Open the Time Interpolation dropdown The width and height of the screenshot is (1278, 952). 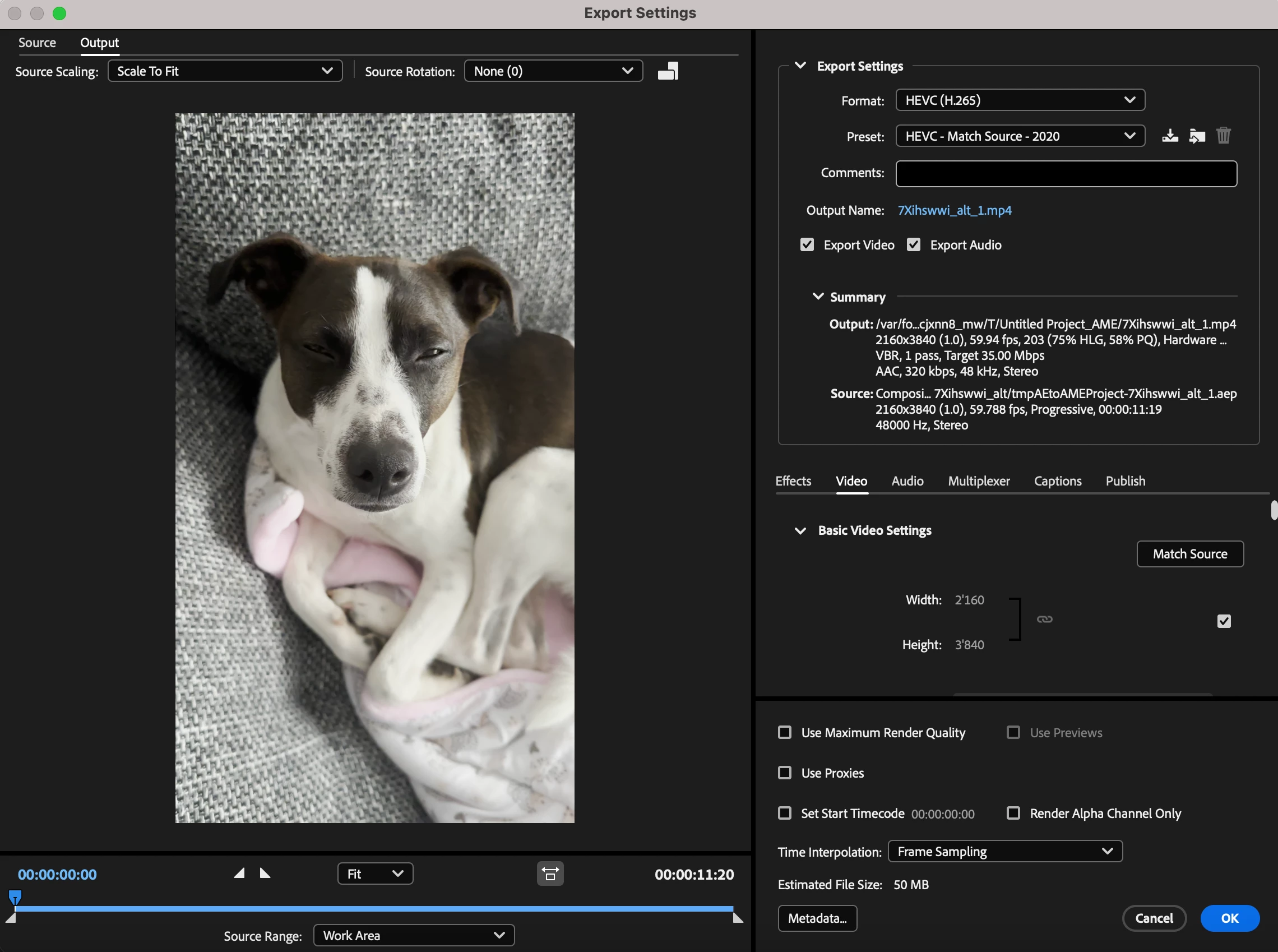(x=1005, y=851)
